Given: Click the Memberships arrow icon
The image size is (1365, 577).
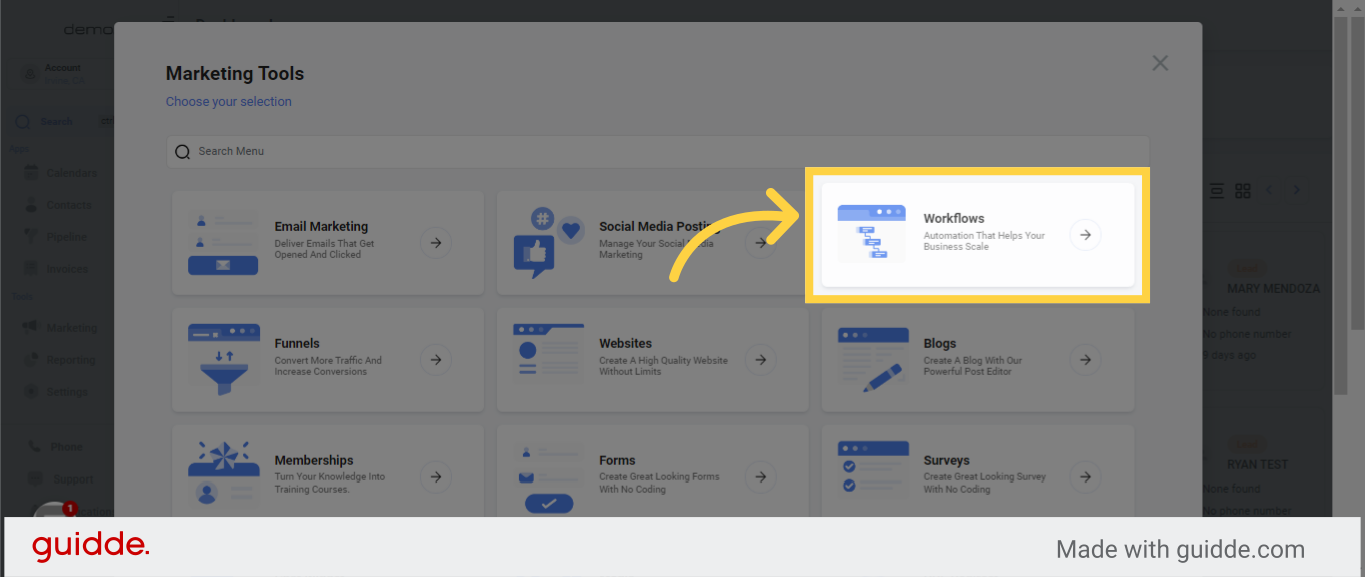Looking at the screenshot, I should (x=435, y=476).
